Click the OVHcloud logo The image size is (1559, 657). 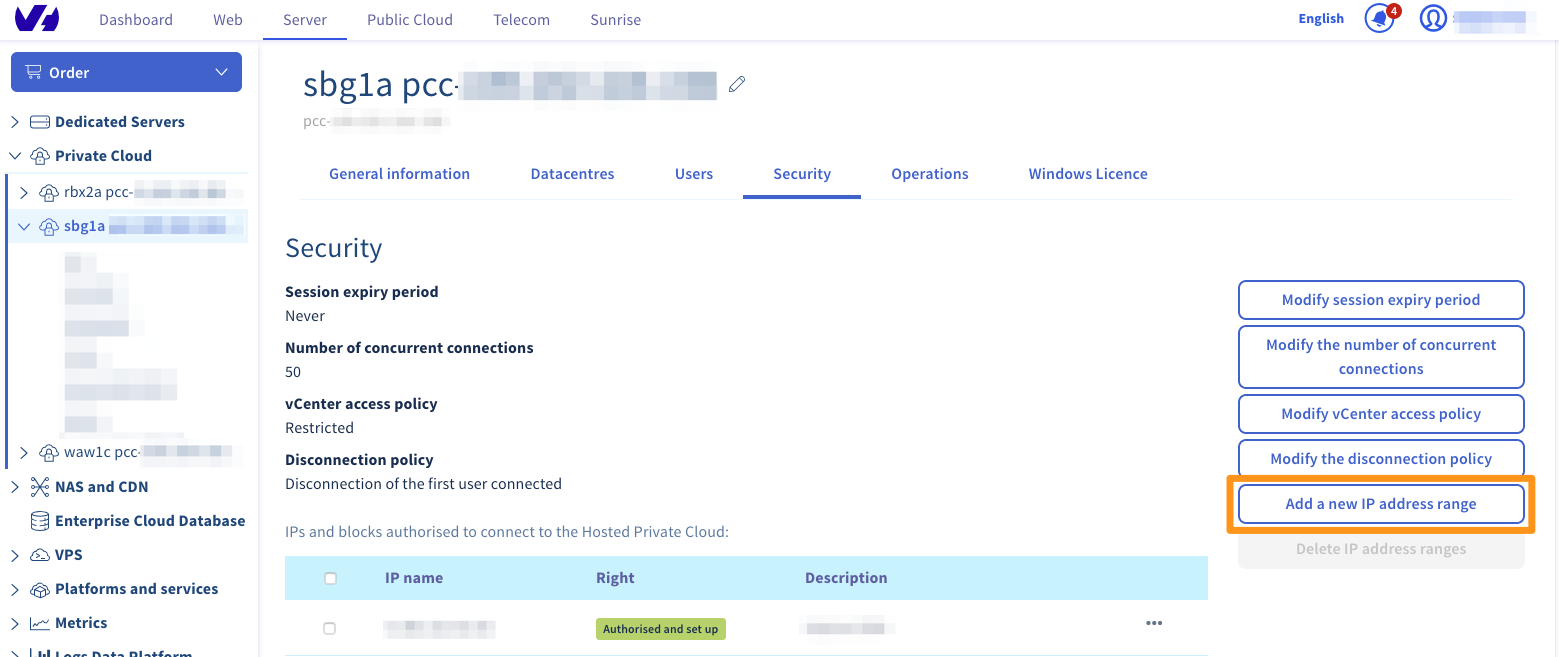37,17
